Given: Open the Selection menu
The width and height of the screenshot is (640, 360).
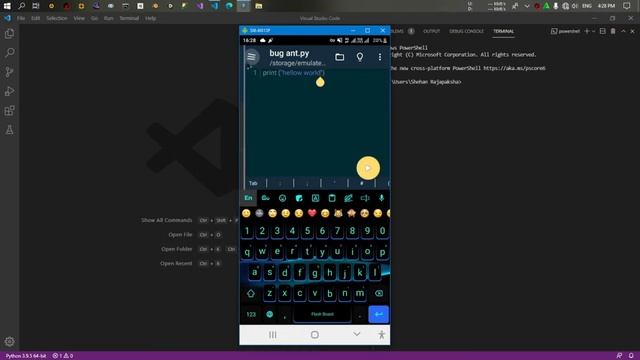Looking at the screenshot, I should point(57,18).
